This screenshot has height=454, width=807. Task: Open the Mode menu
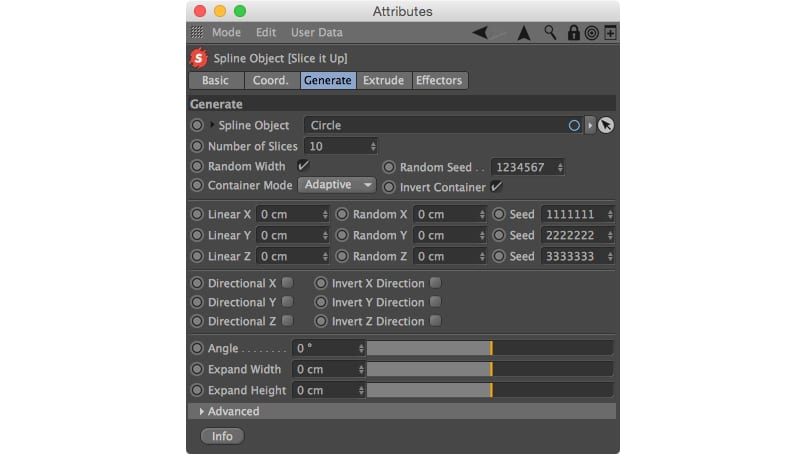point(226,32)
